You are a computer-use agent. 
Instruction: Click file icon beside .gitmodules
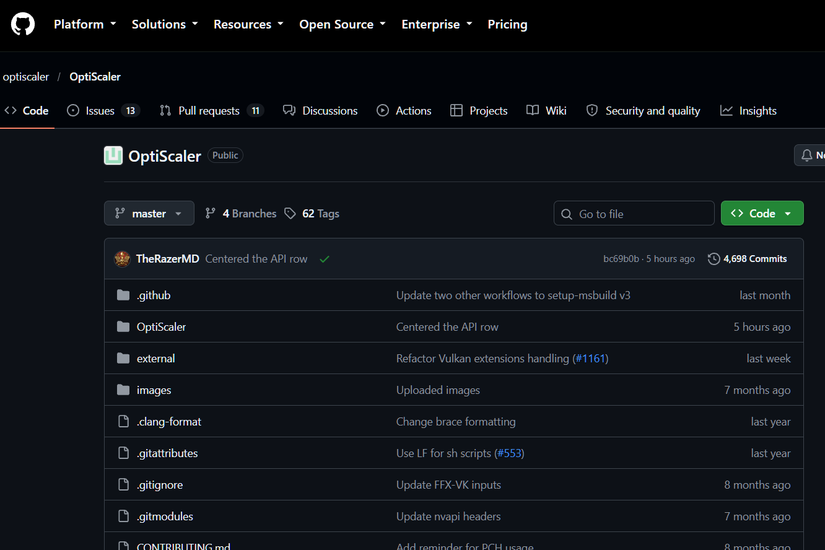[x=123, y=516]
